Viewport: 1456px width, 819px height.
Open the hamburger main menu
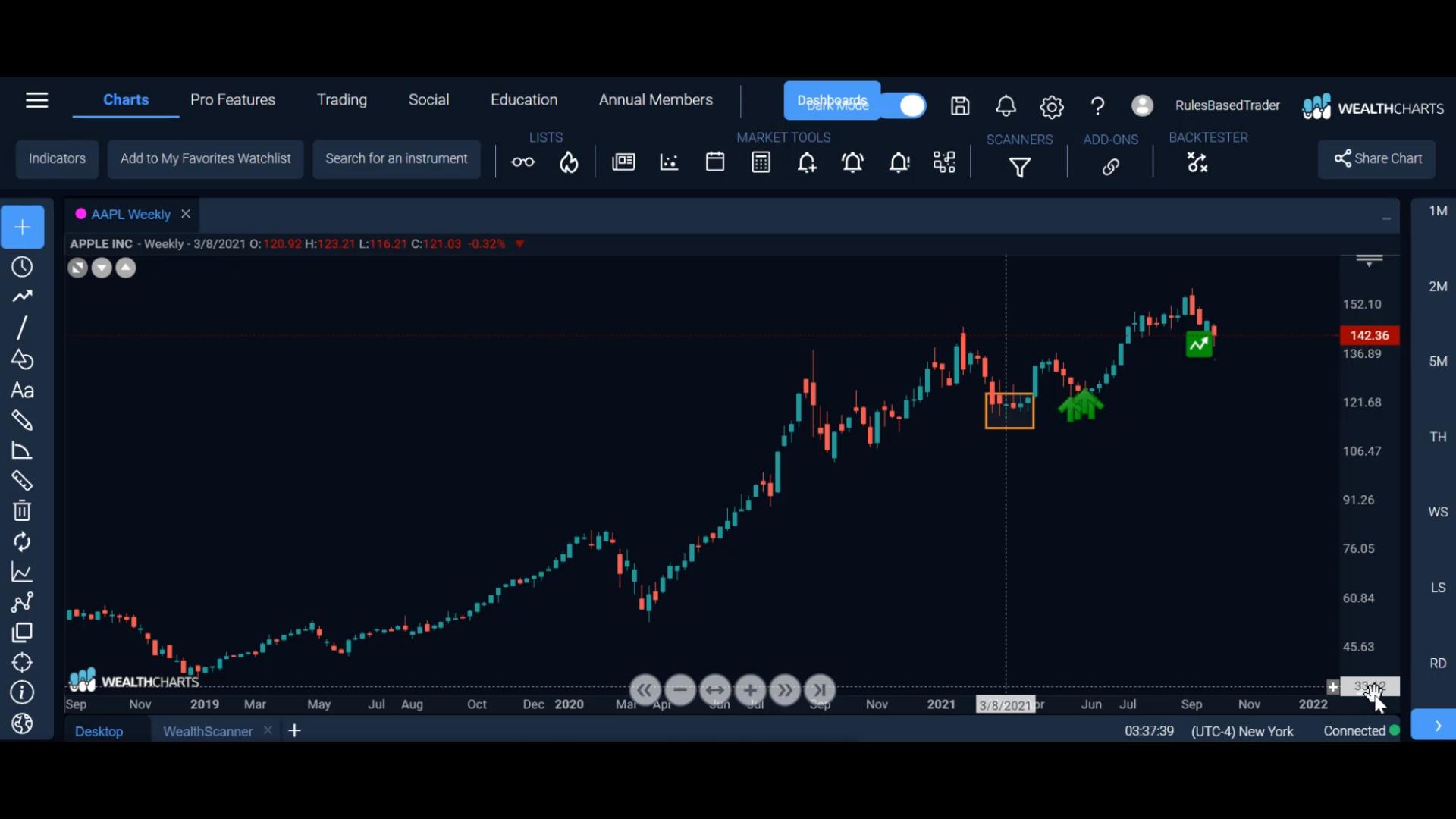tap(36, 100)
